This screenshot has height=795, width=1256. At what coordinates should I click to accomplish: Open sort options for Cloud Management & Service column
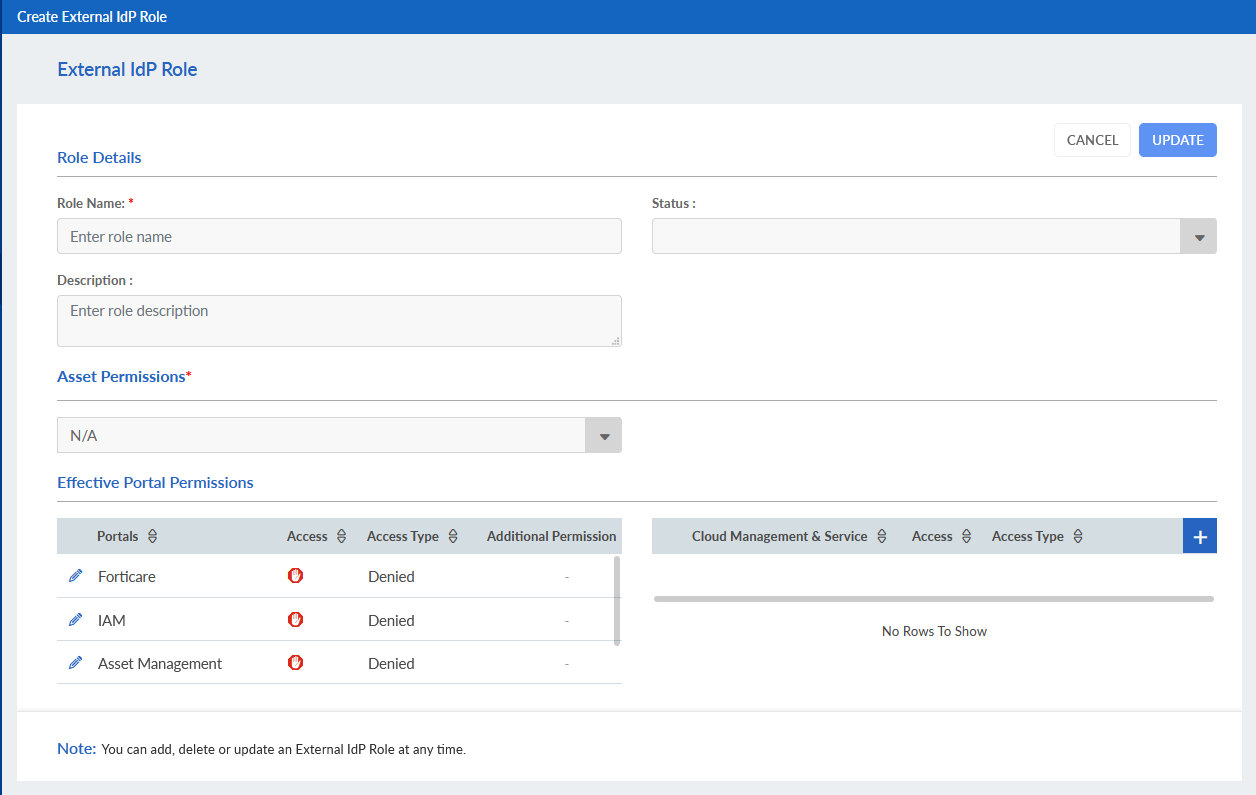tap(883, 535)
